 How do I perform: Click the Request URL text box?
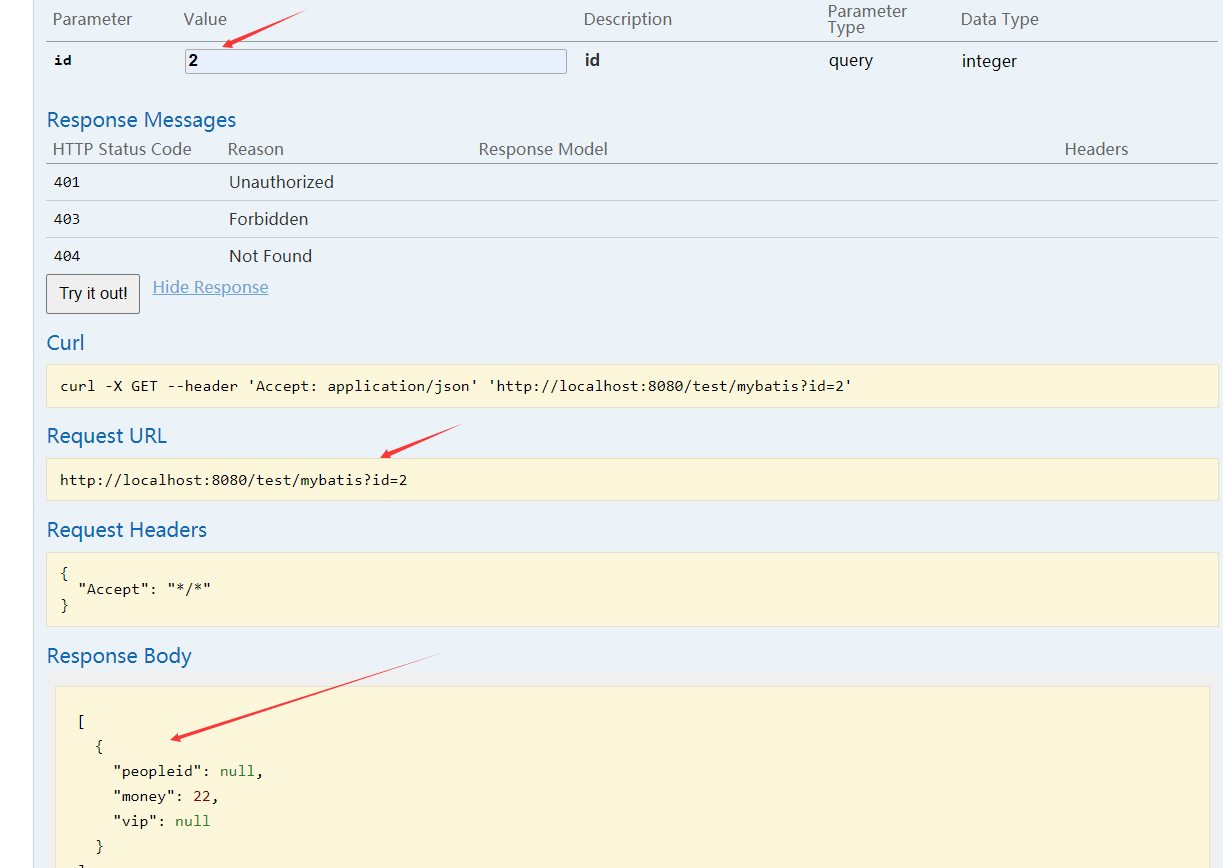[x=632, y=480]
